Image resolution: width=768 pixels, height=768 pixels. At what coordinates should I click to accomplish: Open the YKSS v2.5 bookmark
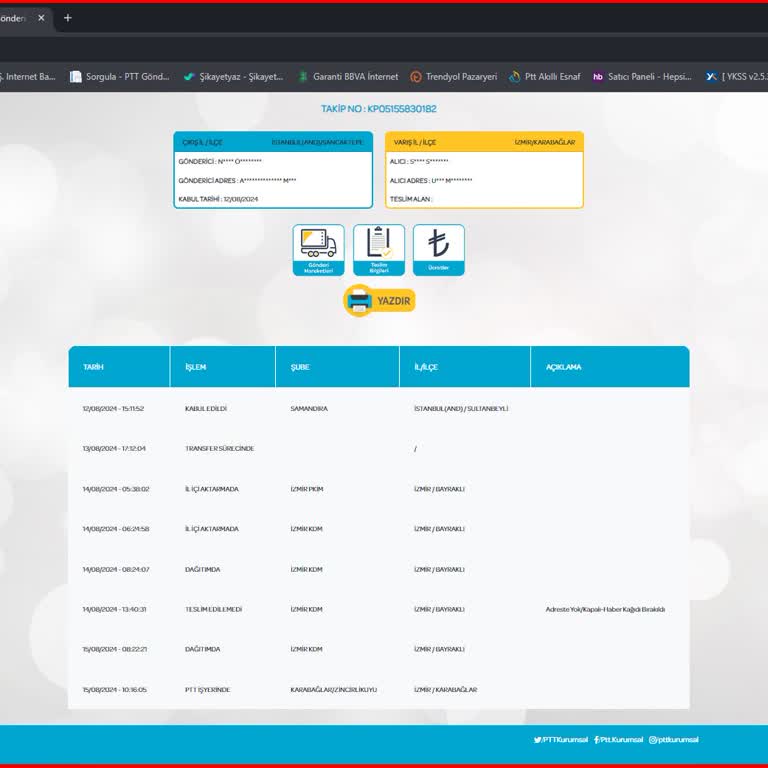click(736, 76)
